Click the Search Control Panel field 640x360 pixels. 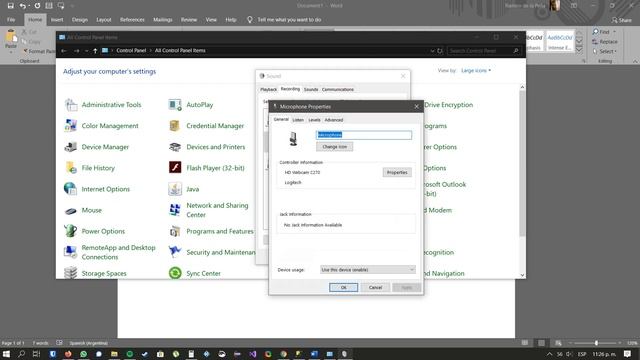pos(484,51)
